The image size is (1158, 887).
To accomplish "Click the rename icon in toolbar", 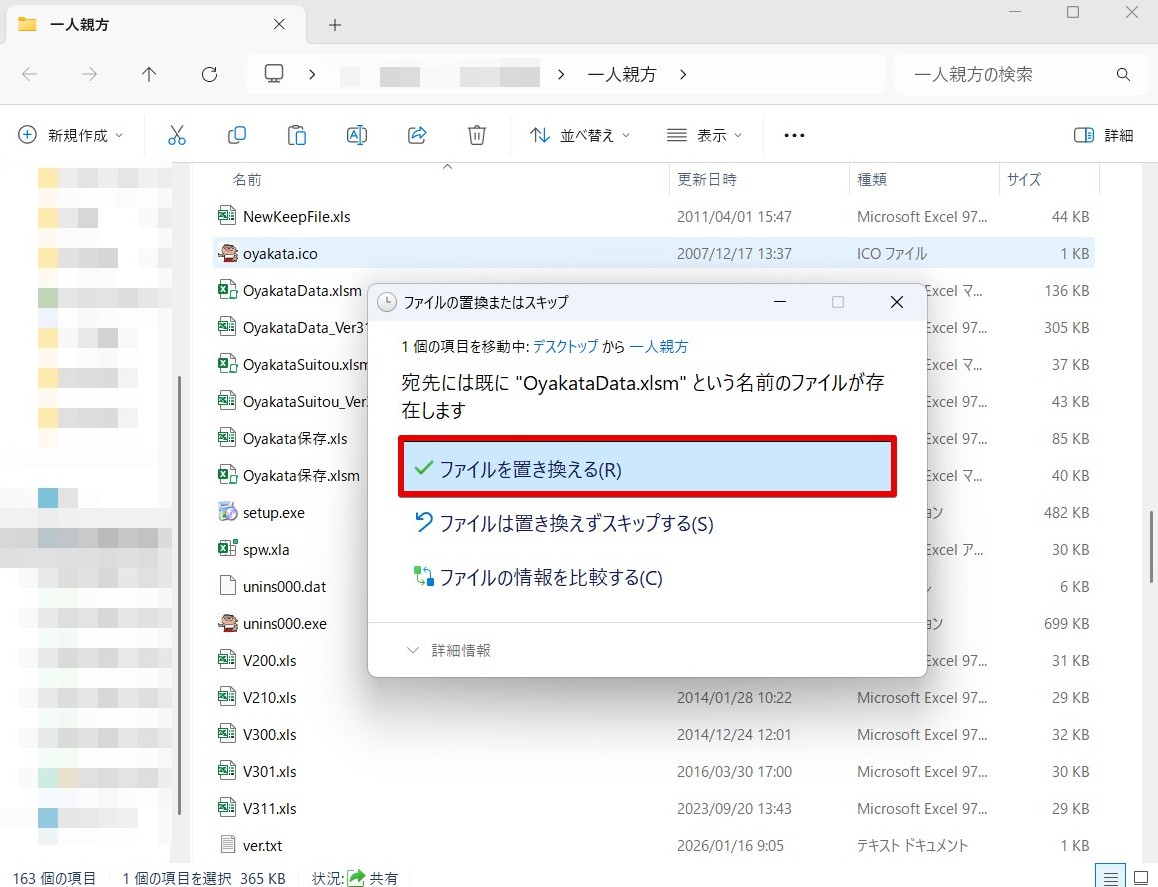I will pyautogui.click(x=357, y=135).
